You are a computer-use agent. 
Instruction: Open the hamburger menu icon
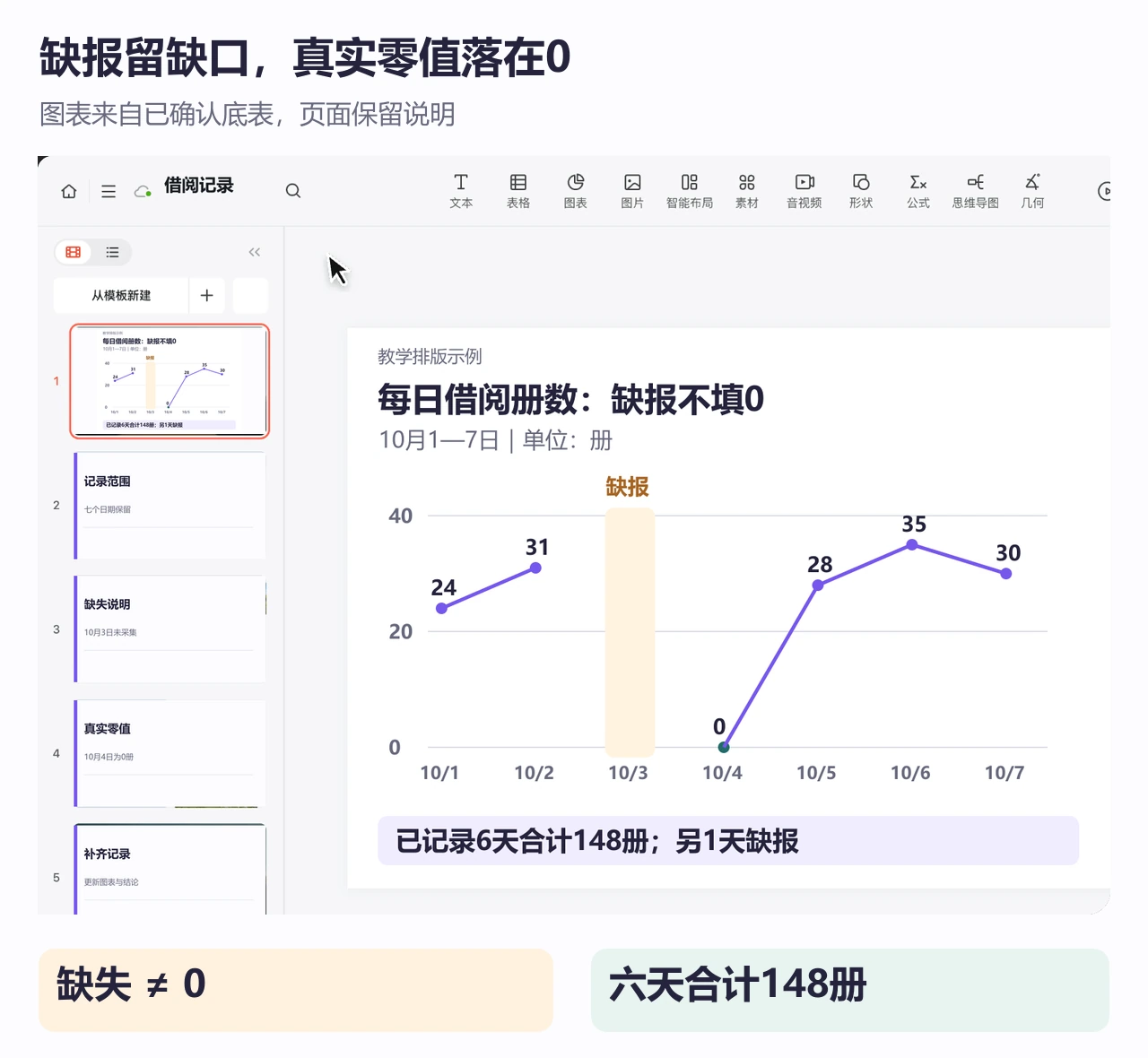tap(109, 191)
